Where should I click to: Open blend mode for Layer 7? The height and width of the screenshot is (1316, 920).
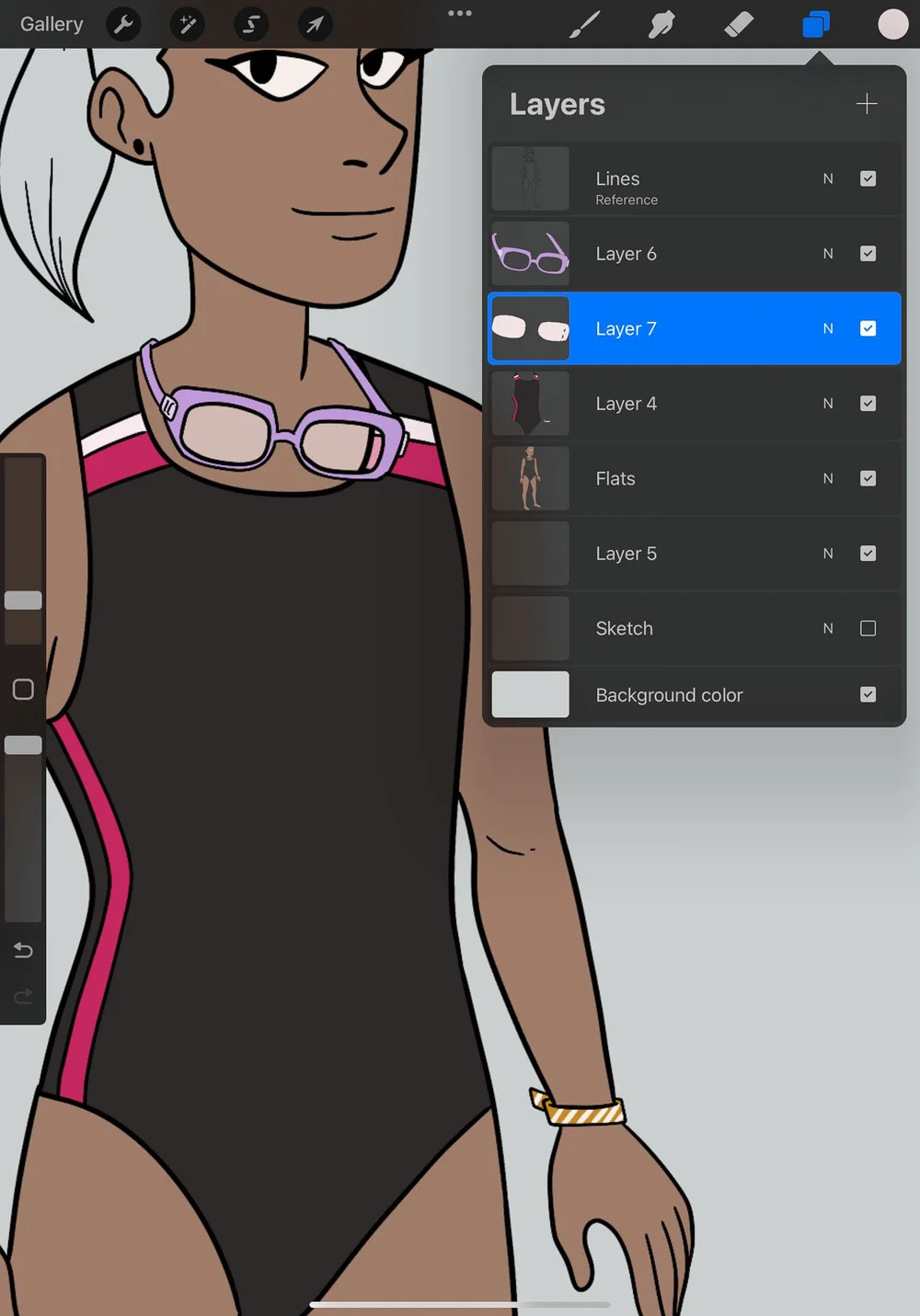827,328
